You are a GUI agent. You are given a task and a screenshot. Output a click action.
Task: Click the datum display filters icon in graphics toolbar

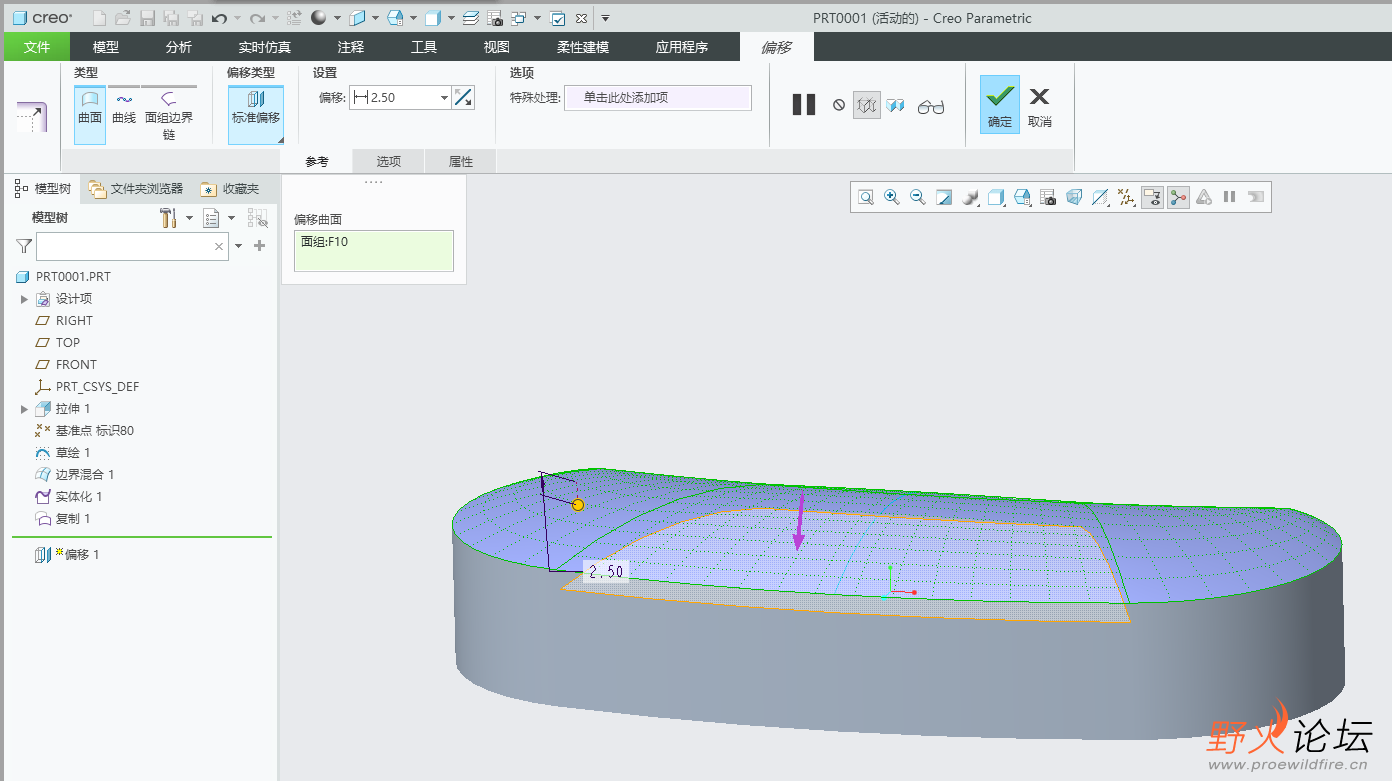(x=1126, y=197)
